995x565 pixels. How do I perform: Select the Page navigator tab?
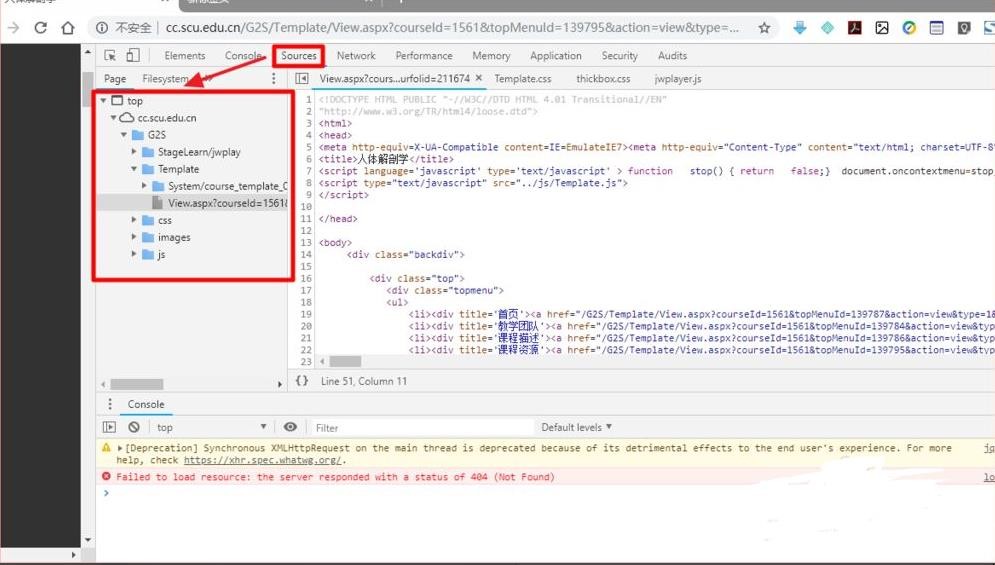click(x=115, y=79)
